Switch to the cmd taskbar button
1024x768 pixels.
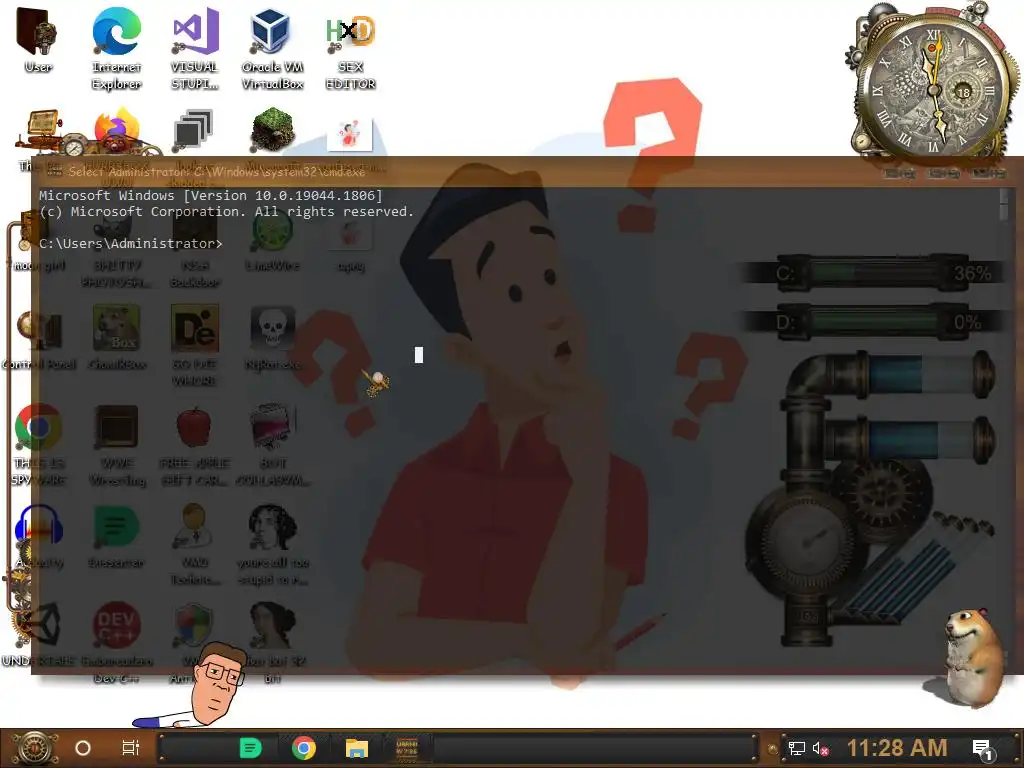[x=408, y=748]
